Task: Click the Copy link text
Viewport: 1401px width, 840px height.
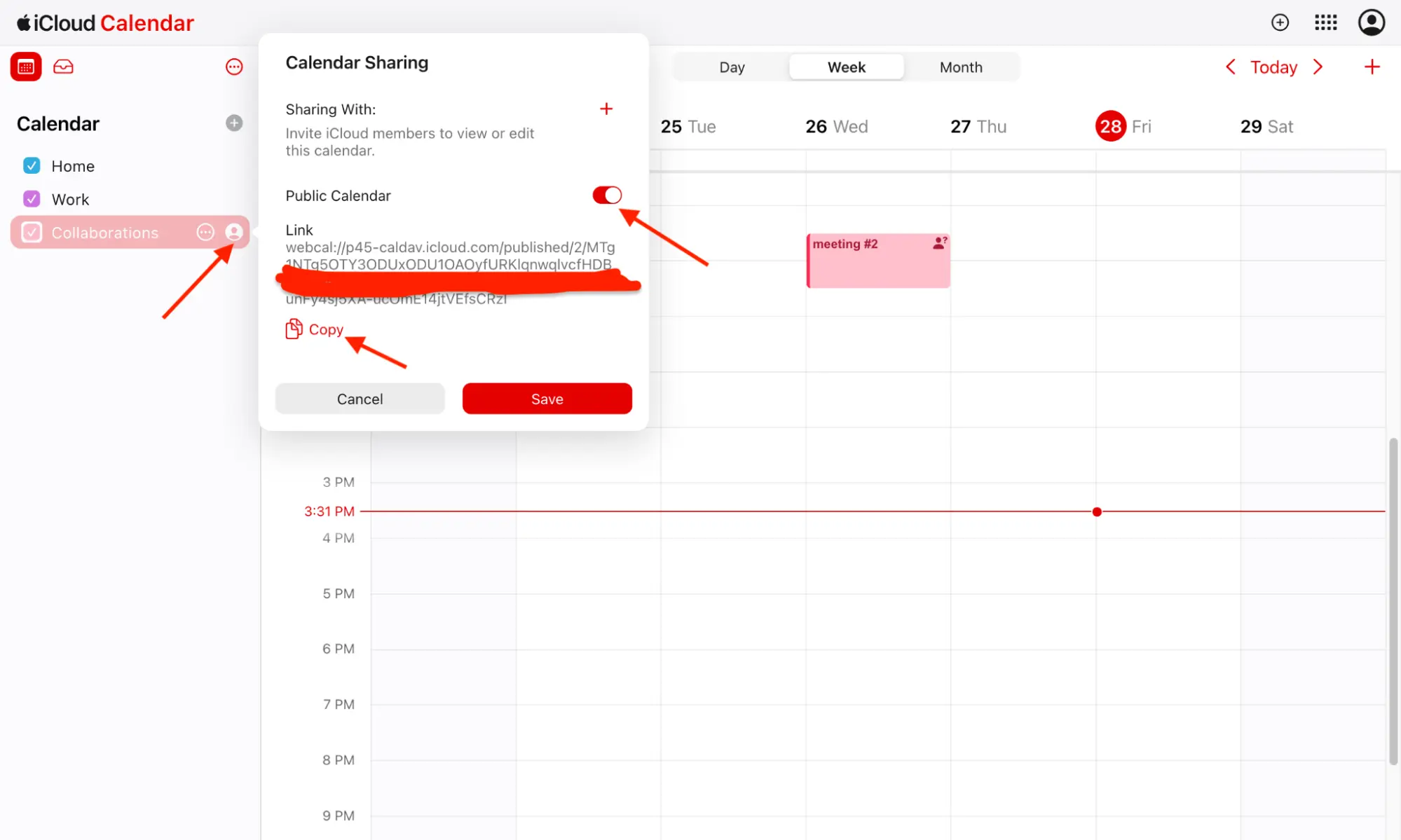Action: [326, 329]
